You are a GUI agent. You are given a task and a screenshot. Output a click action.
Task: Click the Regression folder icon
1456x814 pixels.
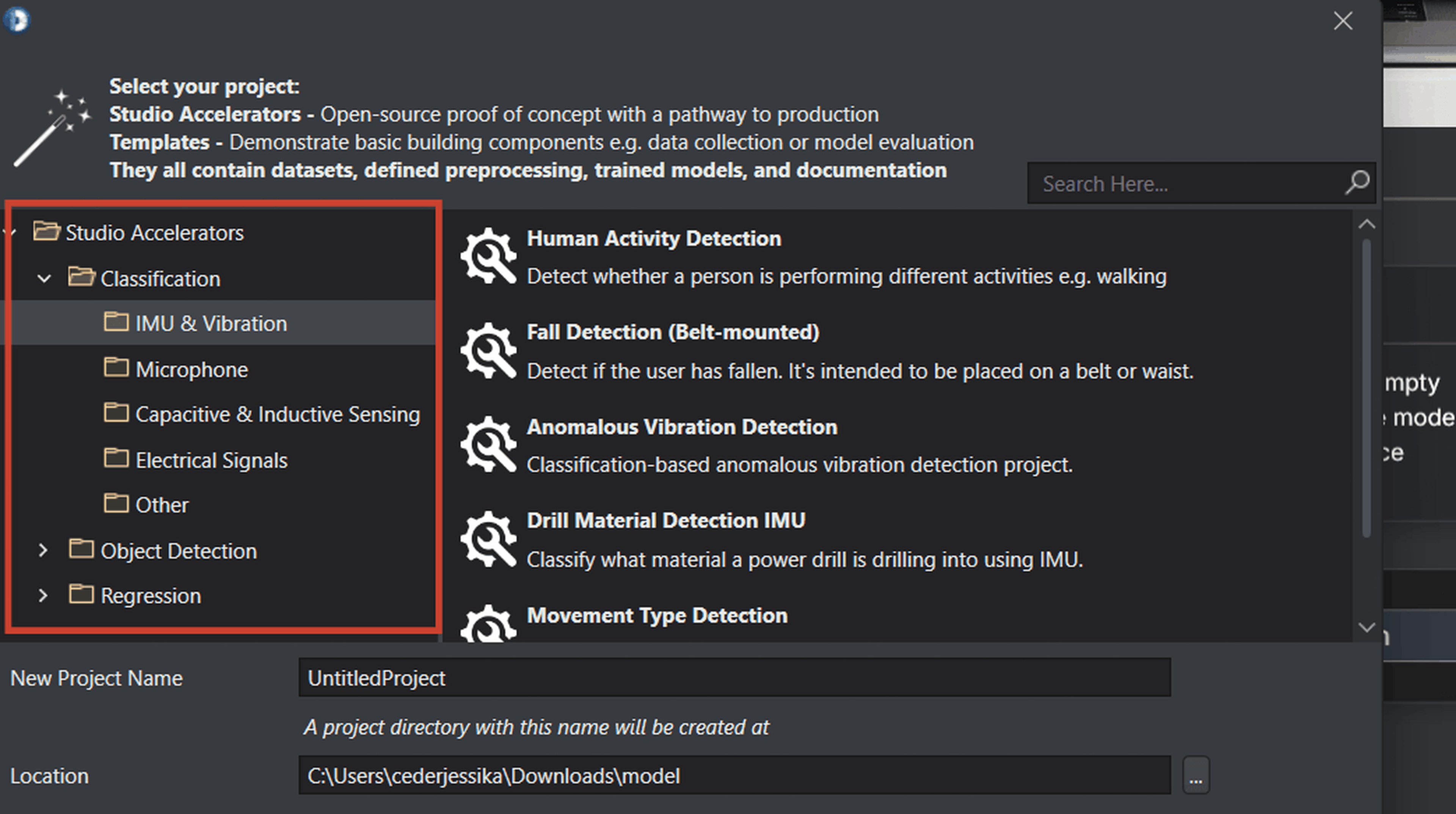tap(82, 594)
